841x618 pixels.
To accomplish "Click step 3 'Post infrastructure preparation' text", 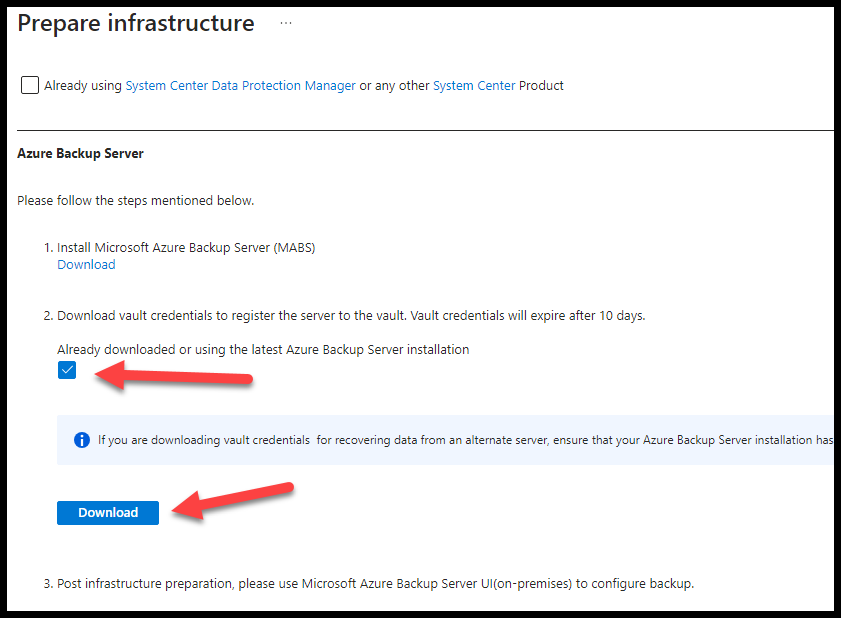I will tap(375, 584).
